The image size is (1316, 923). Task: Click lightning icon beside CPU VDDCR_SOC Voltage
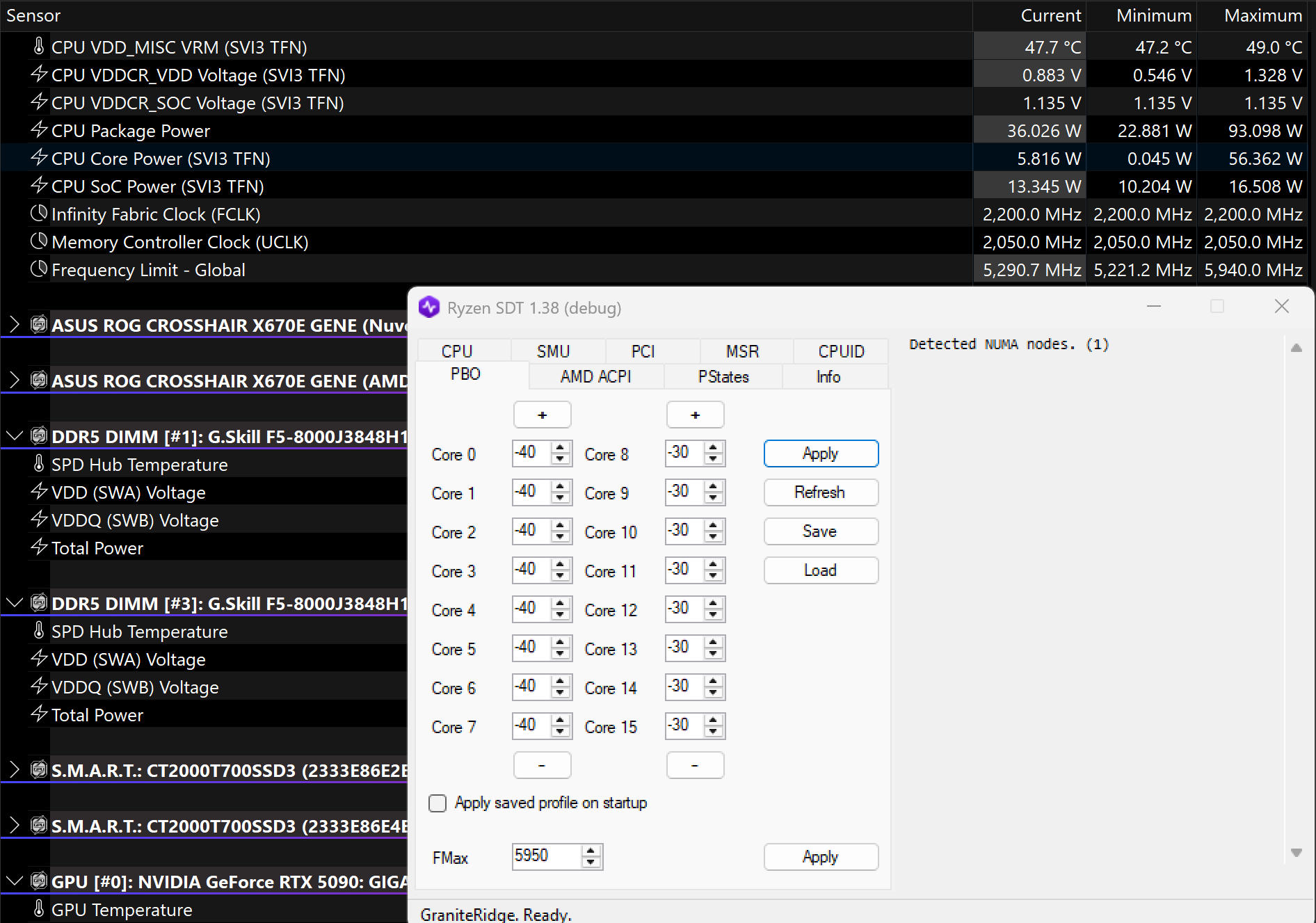tap(39, 102)
